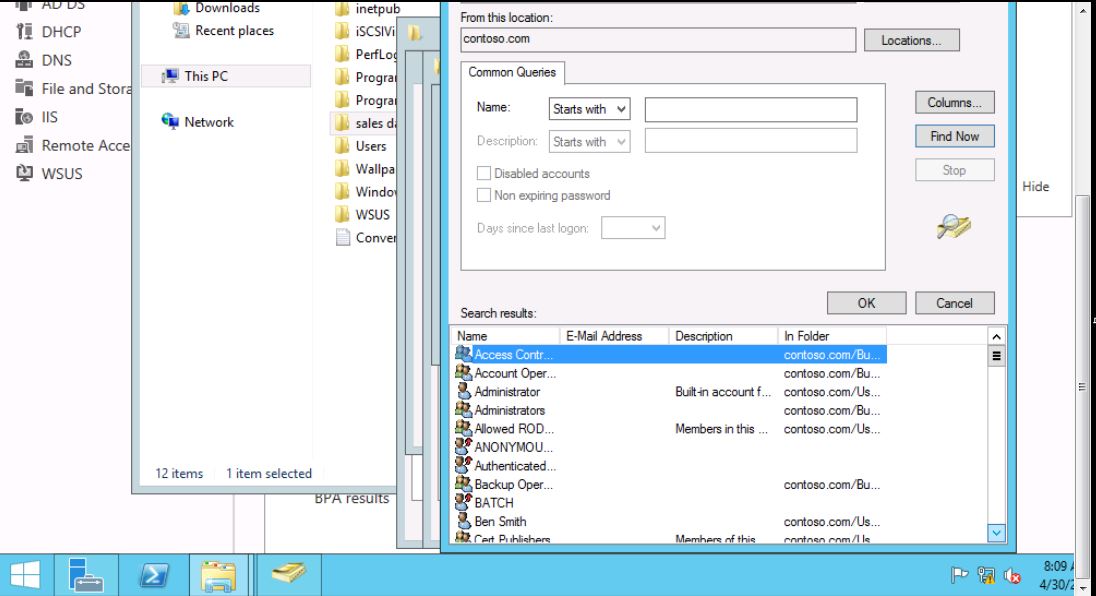Viewport: 1096px width, 596px height.
Task: Open Server Manager from taskbar
Action: coord(85,575)
